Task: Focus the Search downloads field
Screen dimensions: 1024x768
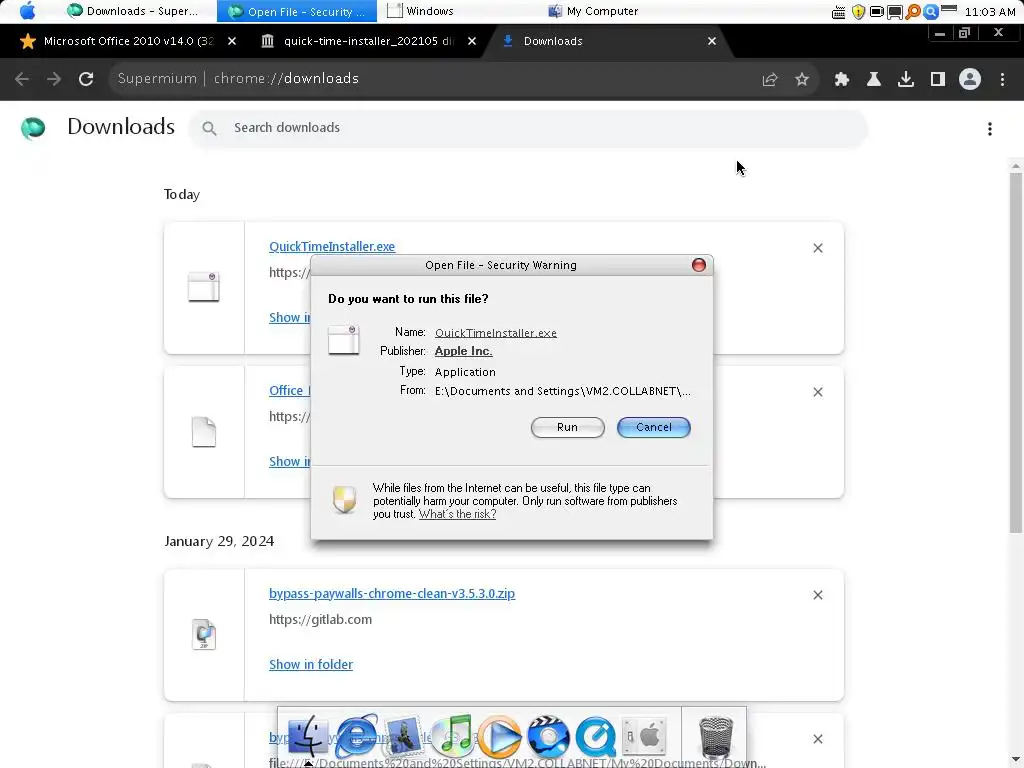Action: 528,128
